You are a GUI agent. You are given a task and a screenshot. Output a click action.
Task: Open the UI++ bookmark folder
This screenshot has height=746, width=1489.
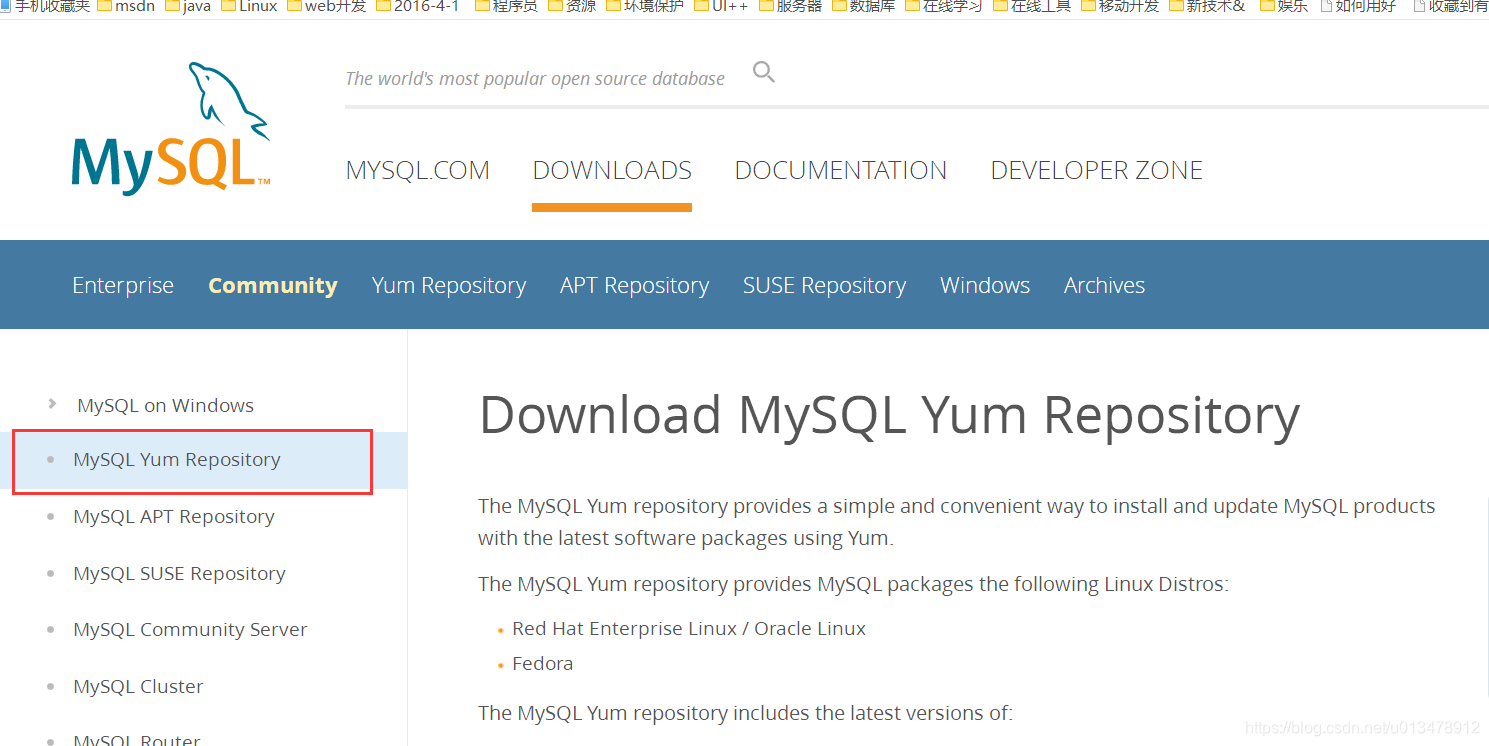pos(721,6)
